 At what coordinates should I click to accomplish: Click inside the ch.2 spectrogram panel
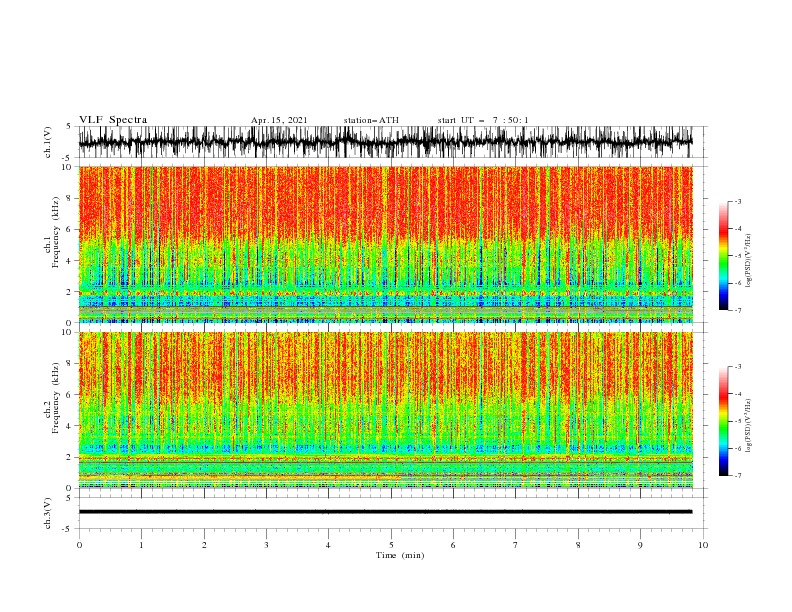(385, 410)
